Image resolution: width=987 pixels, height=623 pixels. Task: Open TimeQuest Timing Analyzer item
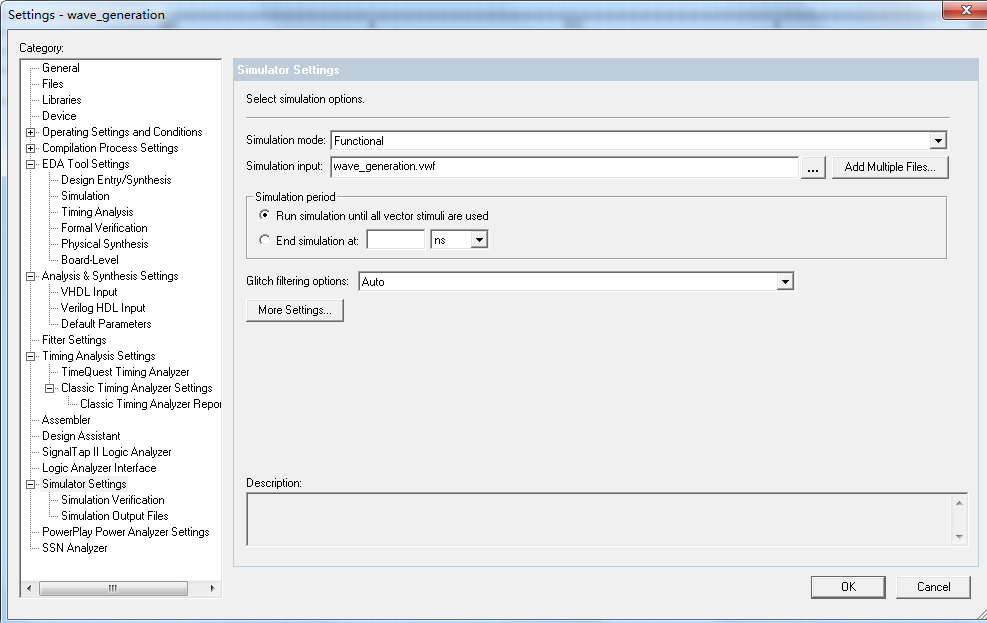(x=125, y=372)
